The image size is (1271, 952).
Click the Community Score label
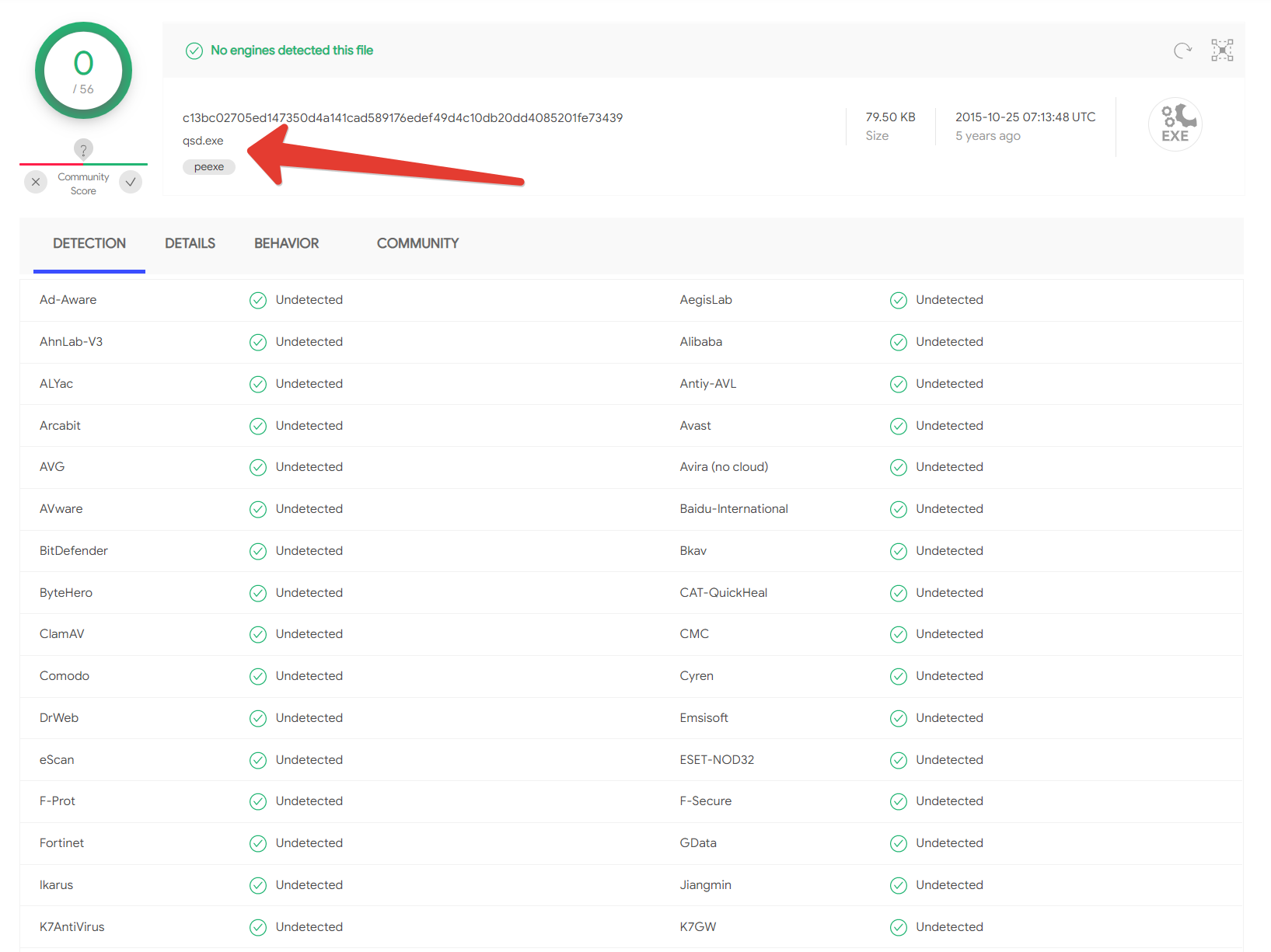pos(83,184)
